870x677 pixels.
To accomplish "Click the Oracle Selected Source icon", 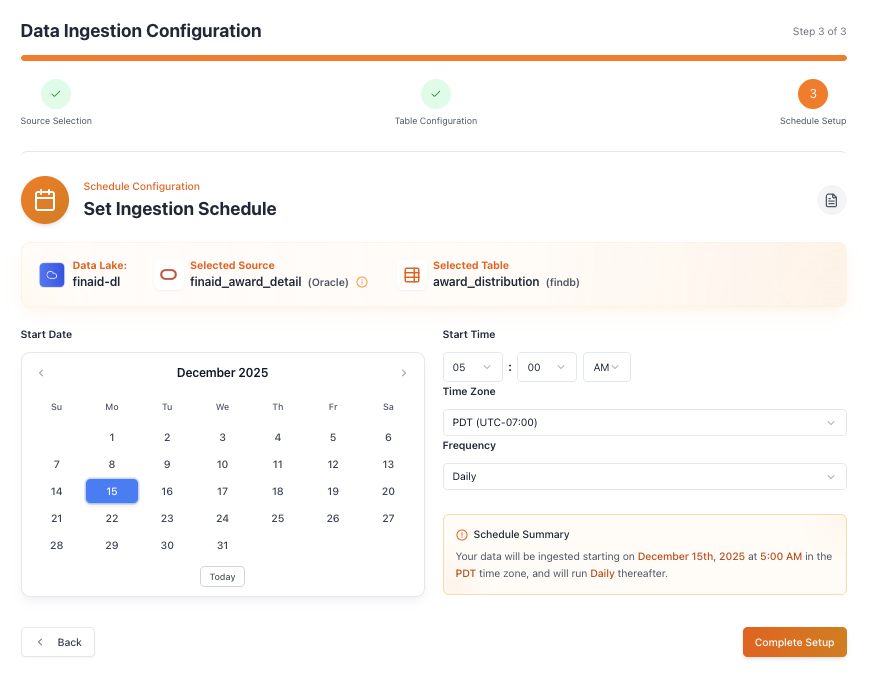I will click(169, 275).
